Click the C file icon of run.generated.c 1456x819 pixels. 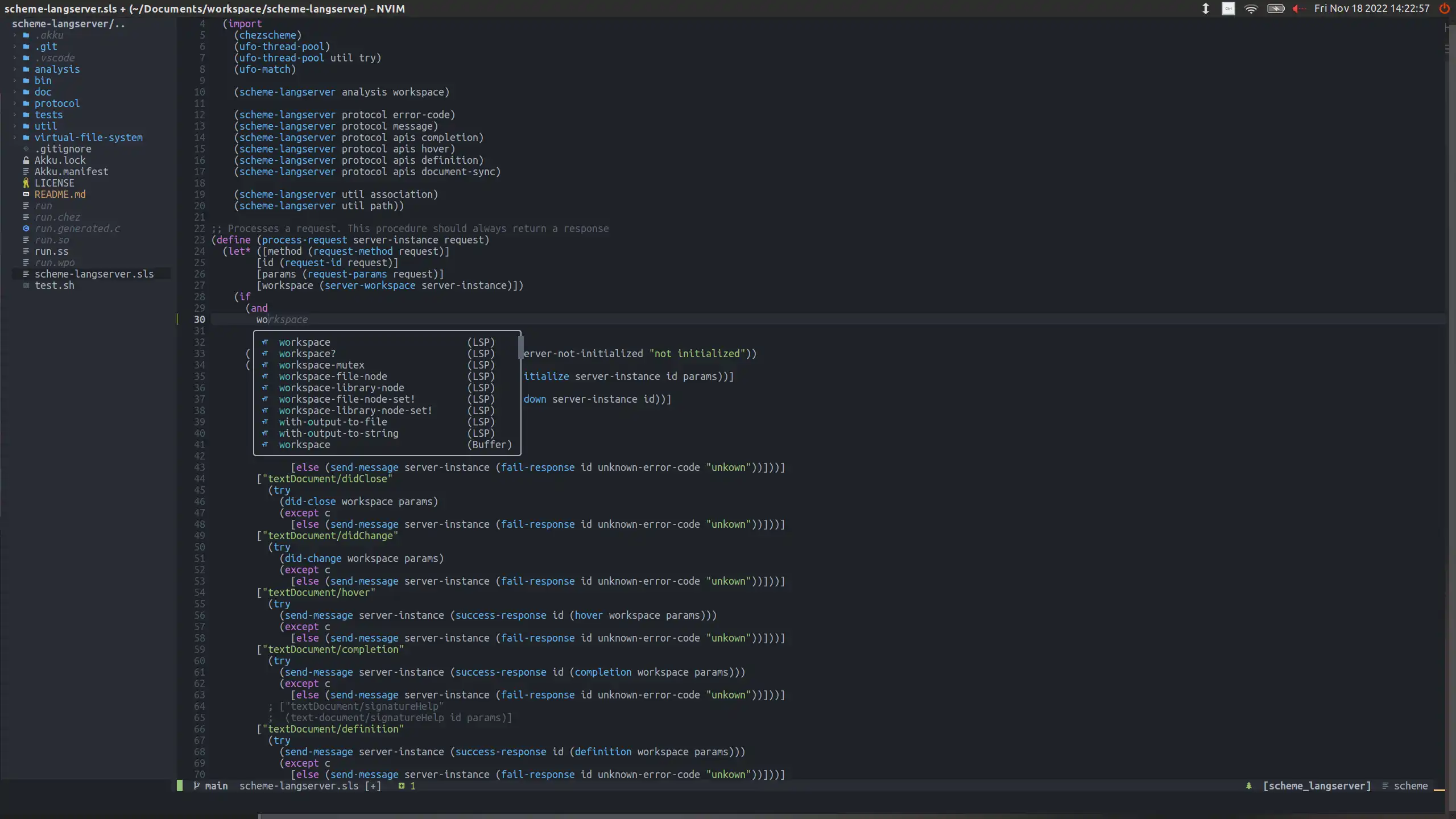(x=26, y=229)
